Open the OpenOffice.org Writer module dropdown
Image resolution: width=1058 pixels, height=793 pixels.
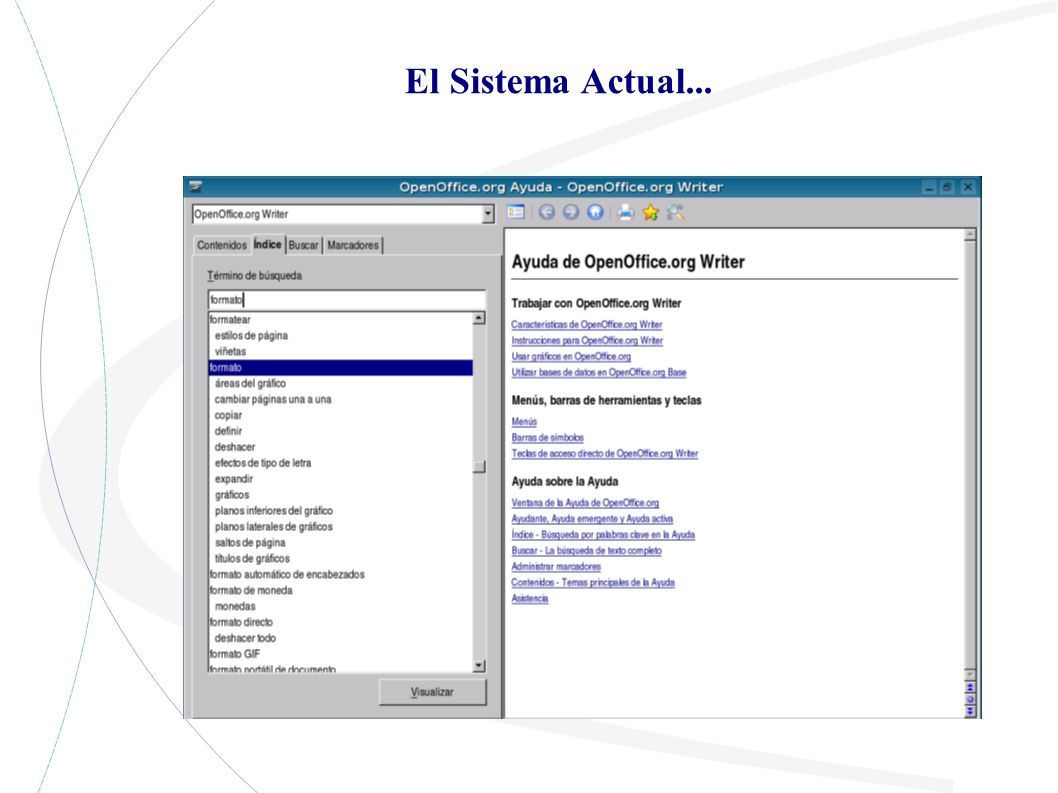488,214
